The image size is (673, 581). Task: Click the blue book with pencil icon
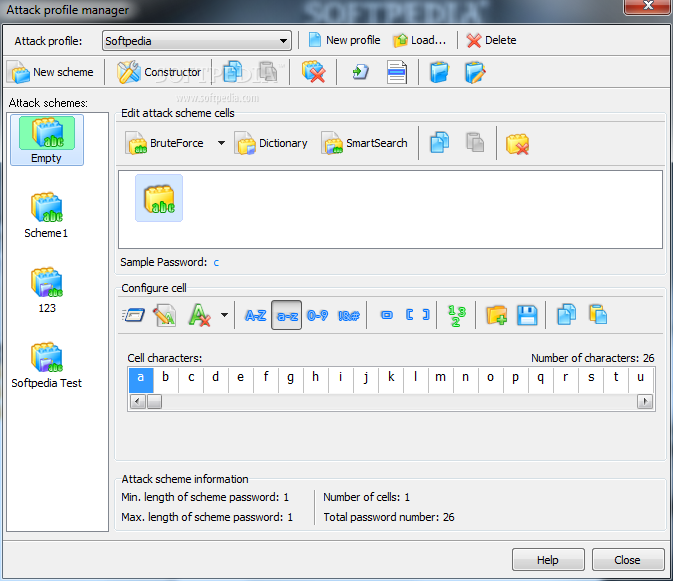tap(475, 72)
